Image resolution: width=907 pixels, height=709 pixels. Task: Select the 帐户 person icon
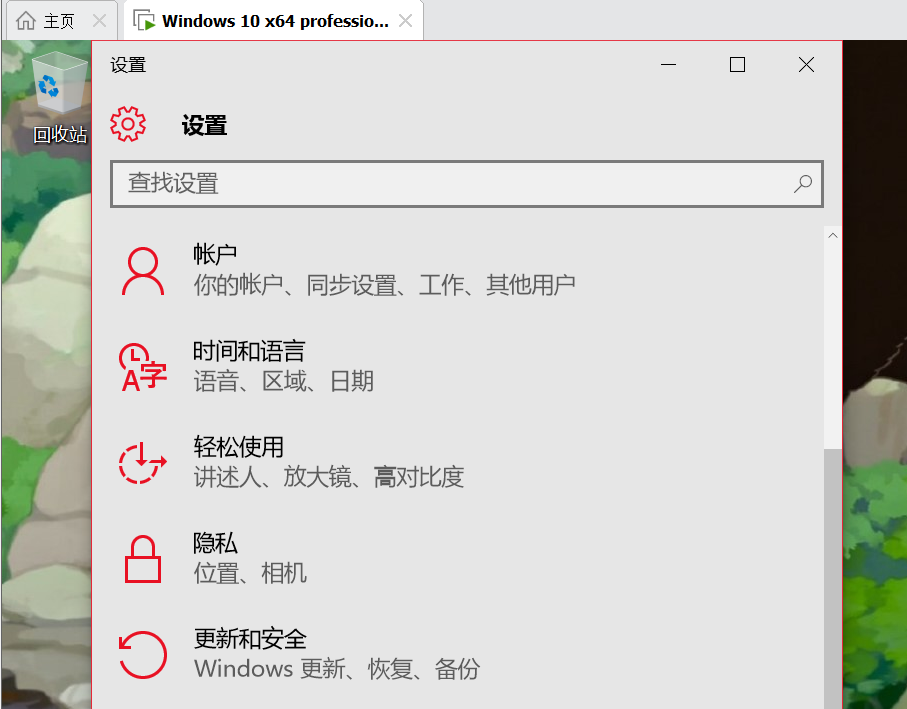[x=143, y=268]
